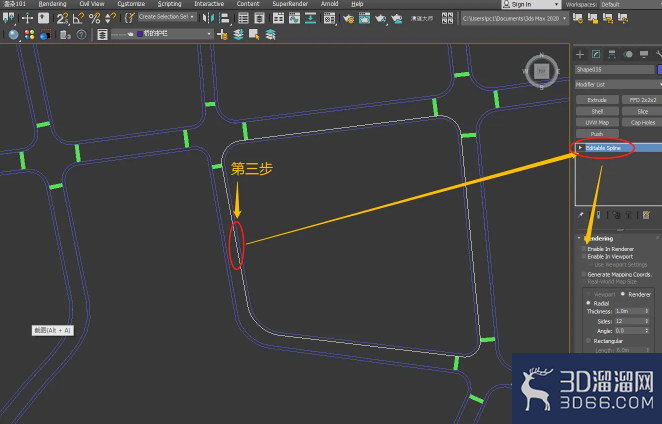Select the cross-shaped pivot center tool

(27, 18)
